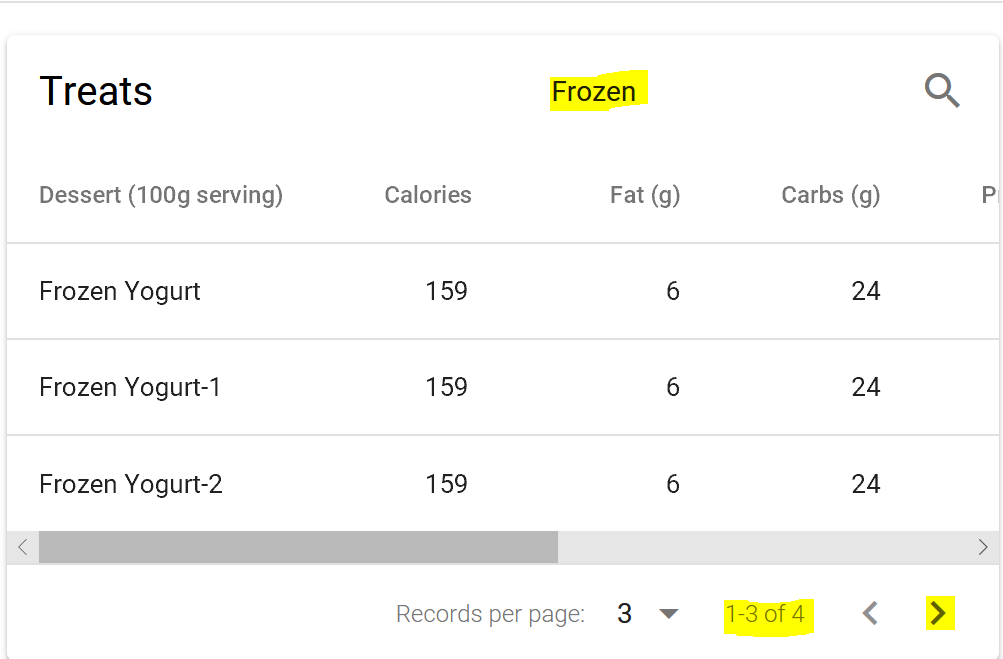Select the records per page value 3
The height and width of the screenshot is (659, 1003).
point(624,614)
